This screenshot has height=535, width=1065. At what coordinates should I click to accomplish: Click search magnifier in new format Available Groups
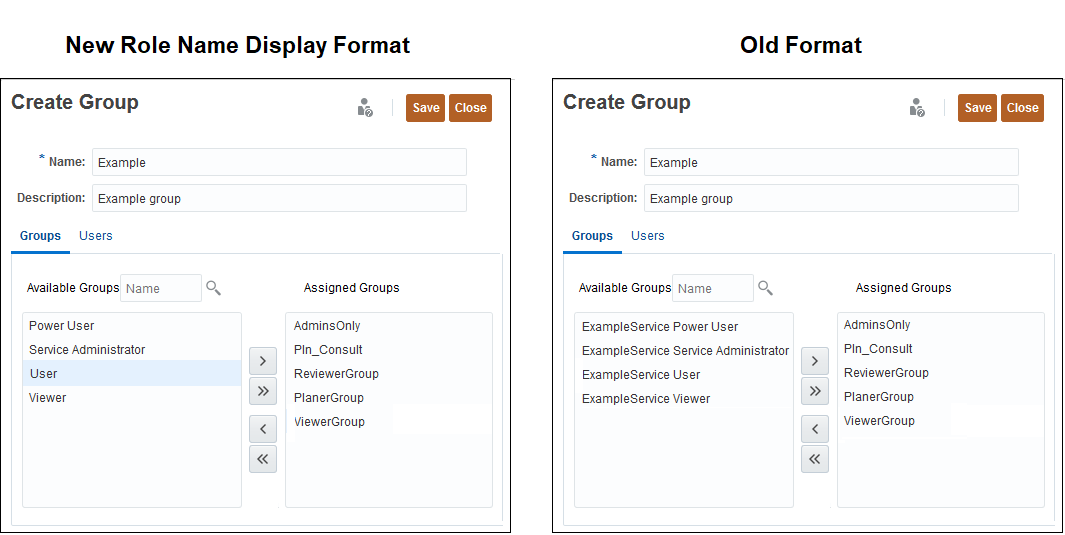(x=213, y=288)
